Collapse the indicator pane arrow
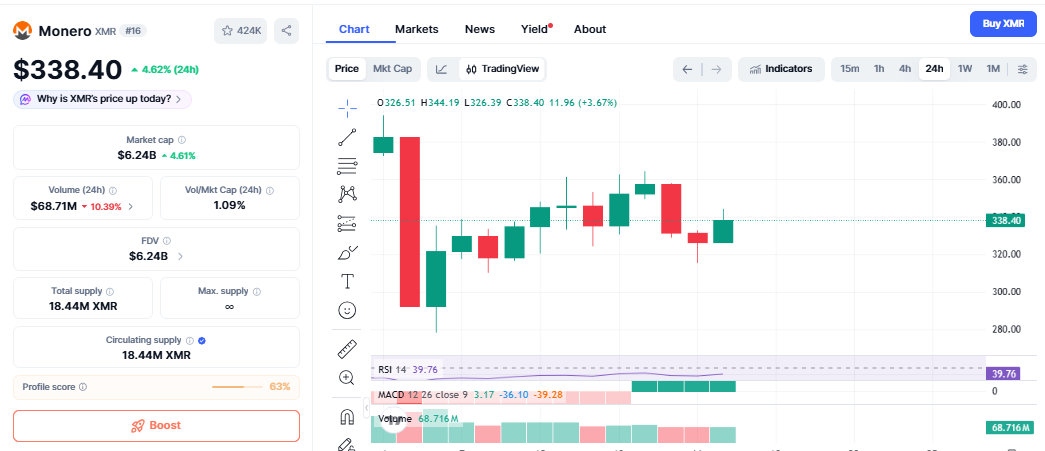The image size is (1045, 451). pyautogui.click(x=365, y=407)
